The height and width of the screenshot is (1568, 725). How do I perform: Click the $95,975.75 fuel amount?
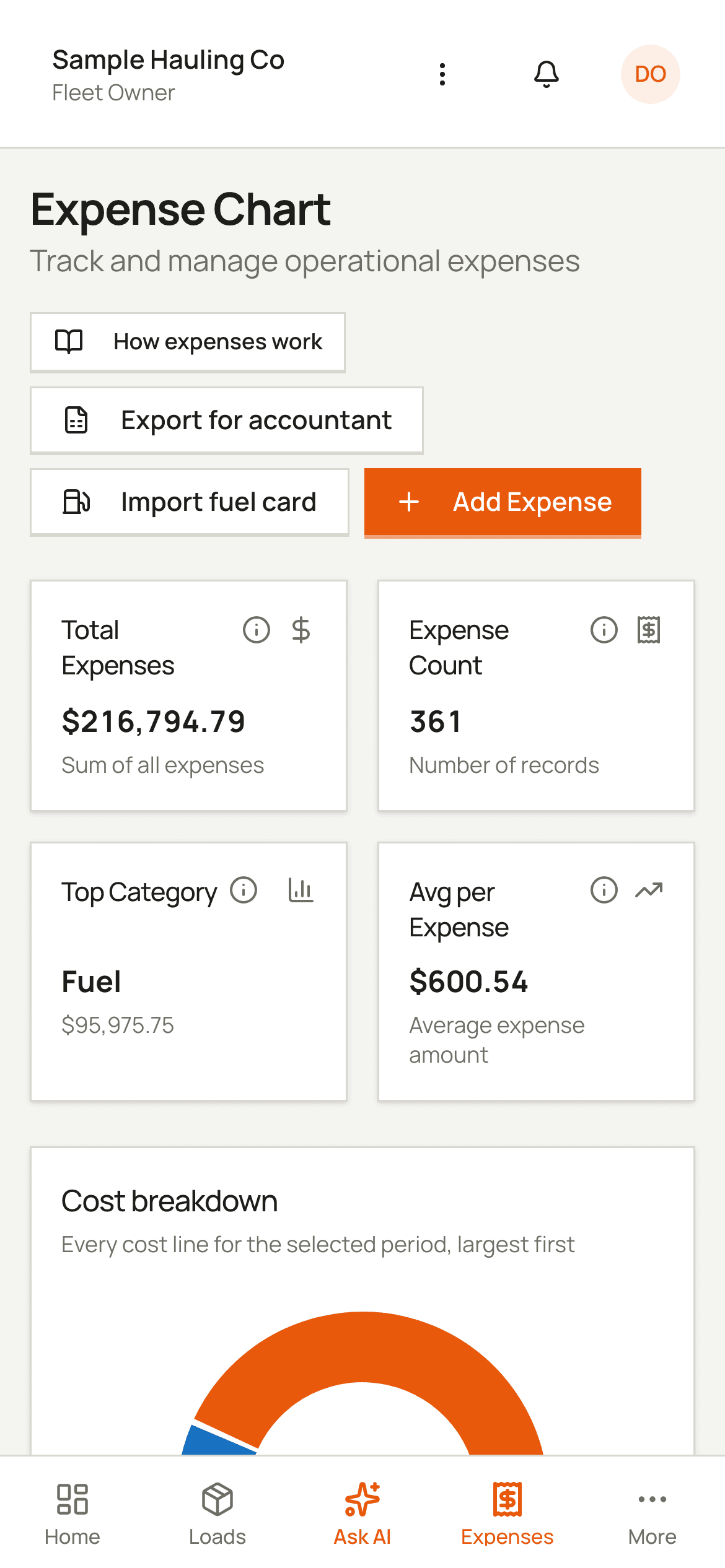coord(118,1026)
